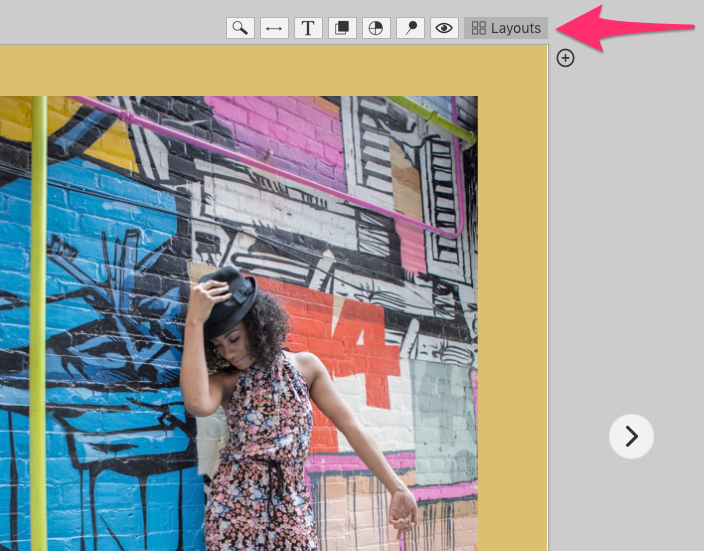Viewport: 704px width, 551px height.
Task: Click the horizontal double-arrow width tool
Action: click(274, 28)
